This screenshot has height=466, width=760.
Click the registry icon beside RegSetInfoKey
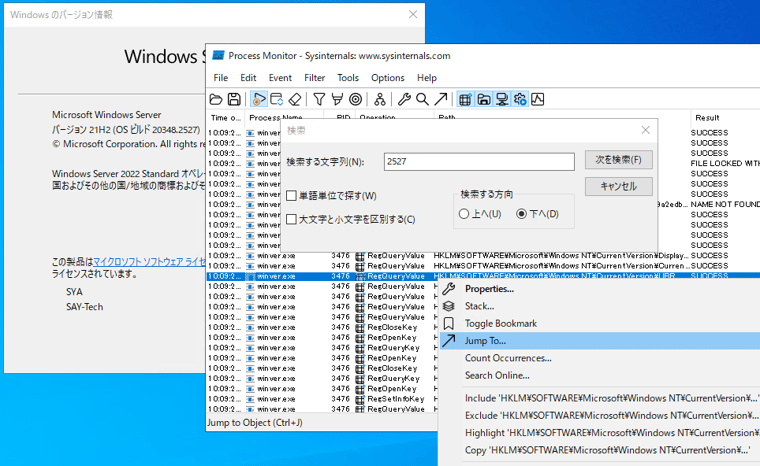[360, 399]
